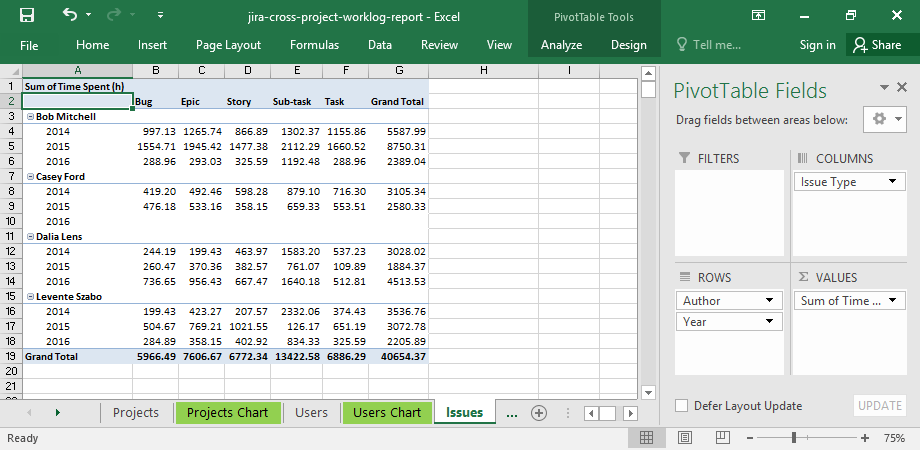Close the PivotTable Fields pane
Viewport: 920px width, 450px height.
point(901,88)
